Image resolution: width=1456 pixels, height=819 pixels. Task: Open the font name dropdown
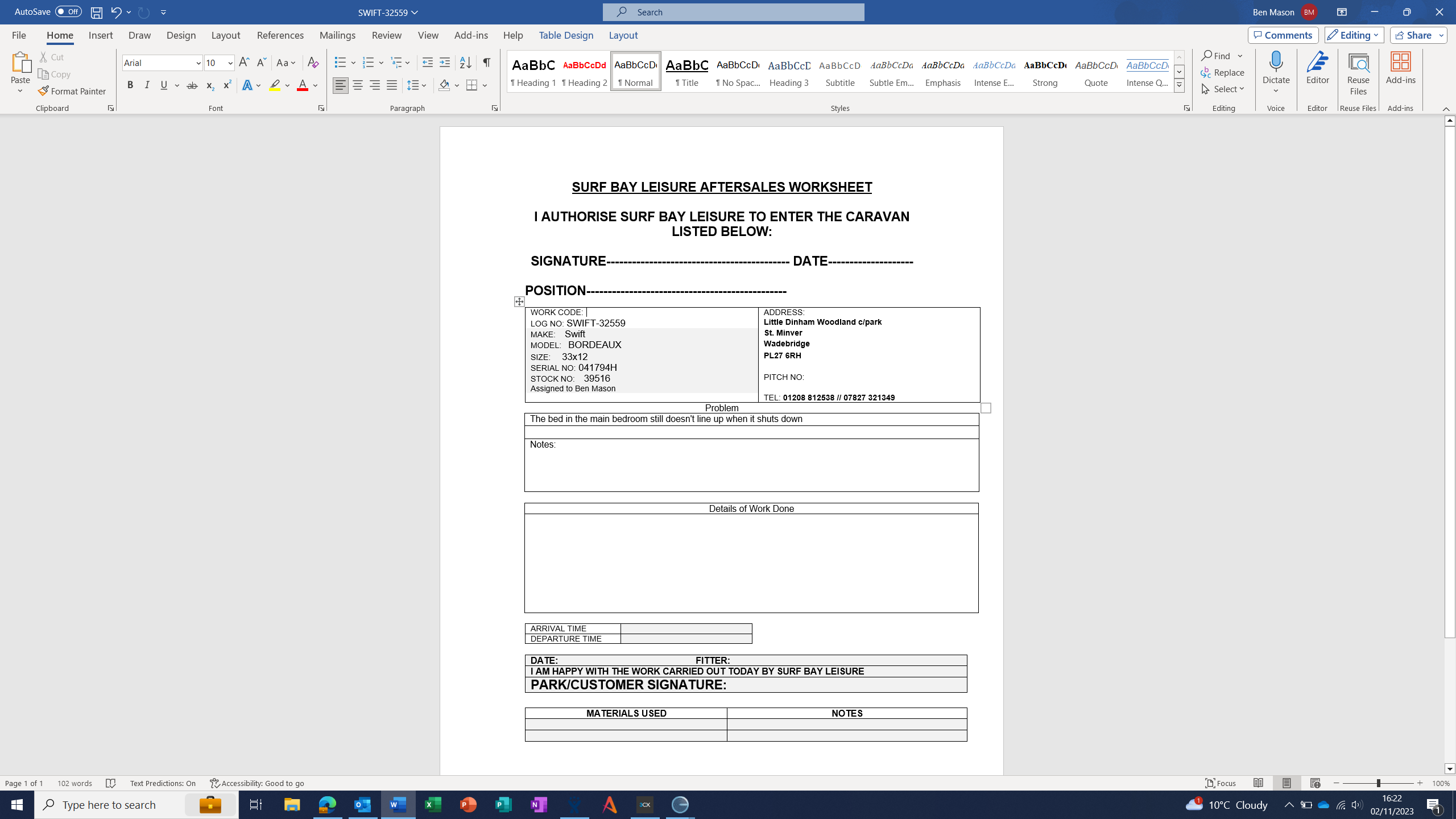click(198, 63)
